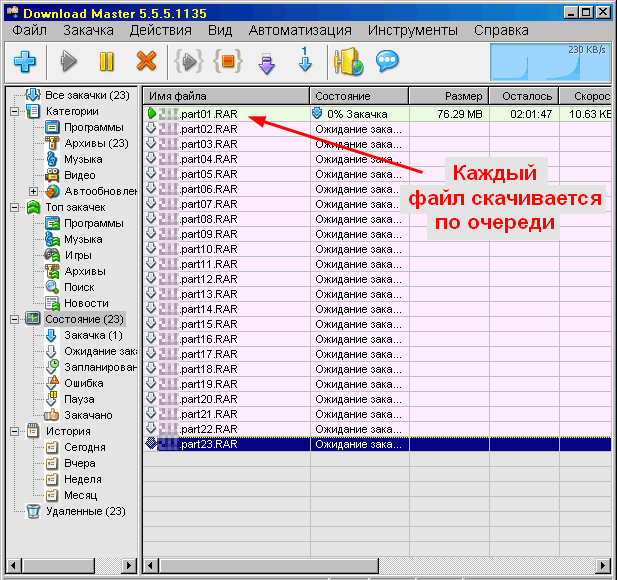Select the part01.RAR download row

click(x=377, y=114)
